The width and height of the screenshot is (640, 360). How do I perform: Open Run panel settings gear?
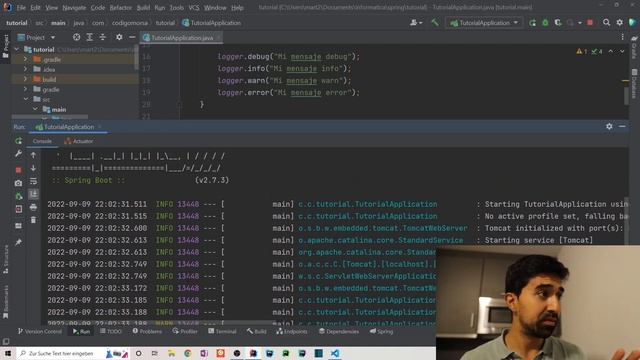tap(609, 127)
